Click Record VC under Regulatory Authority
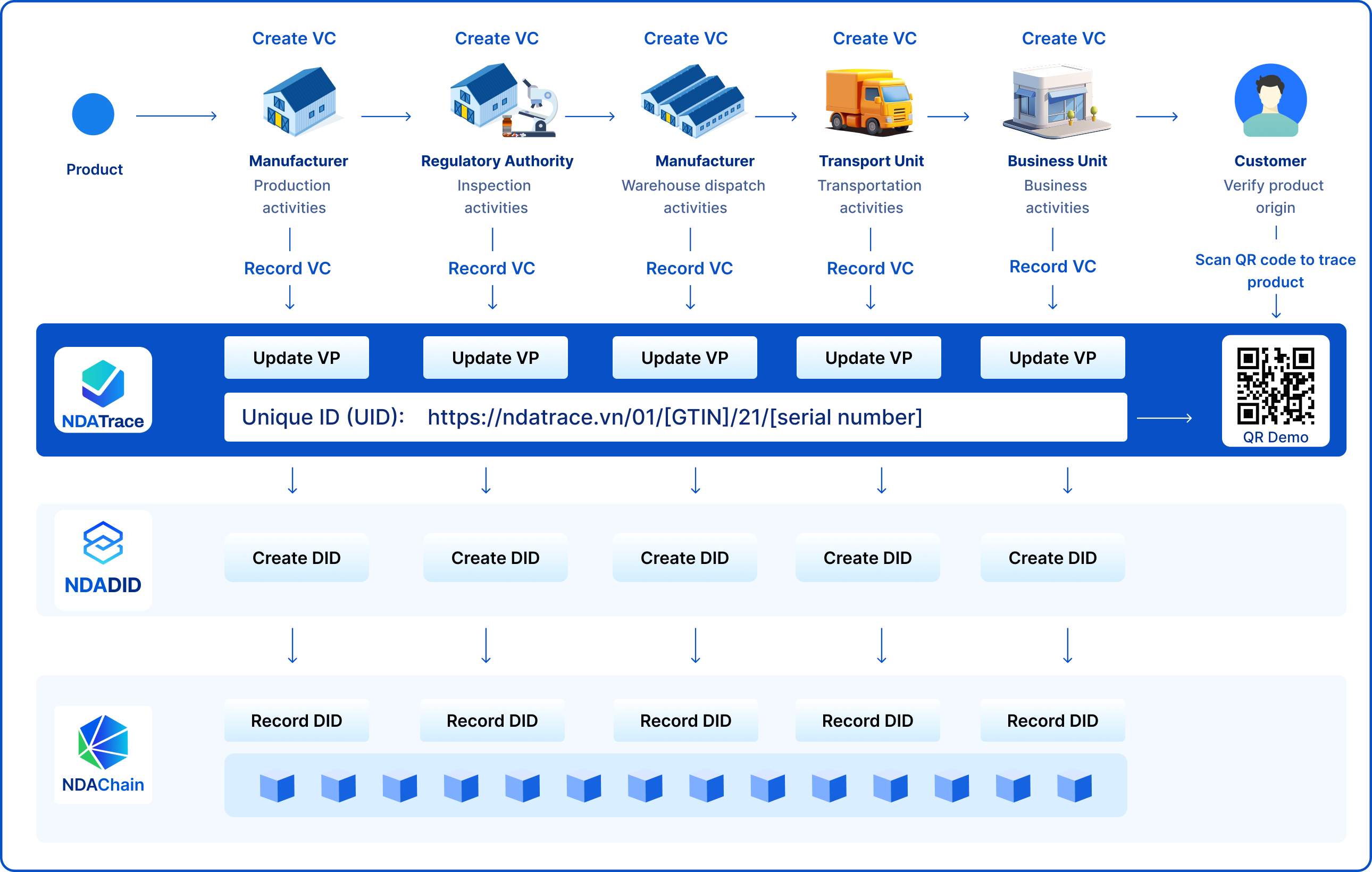Viewport: 1372px width, 872px height. (491, 268)
